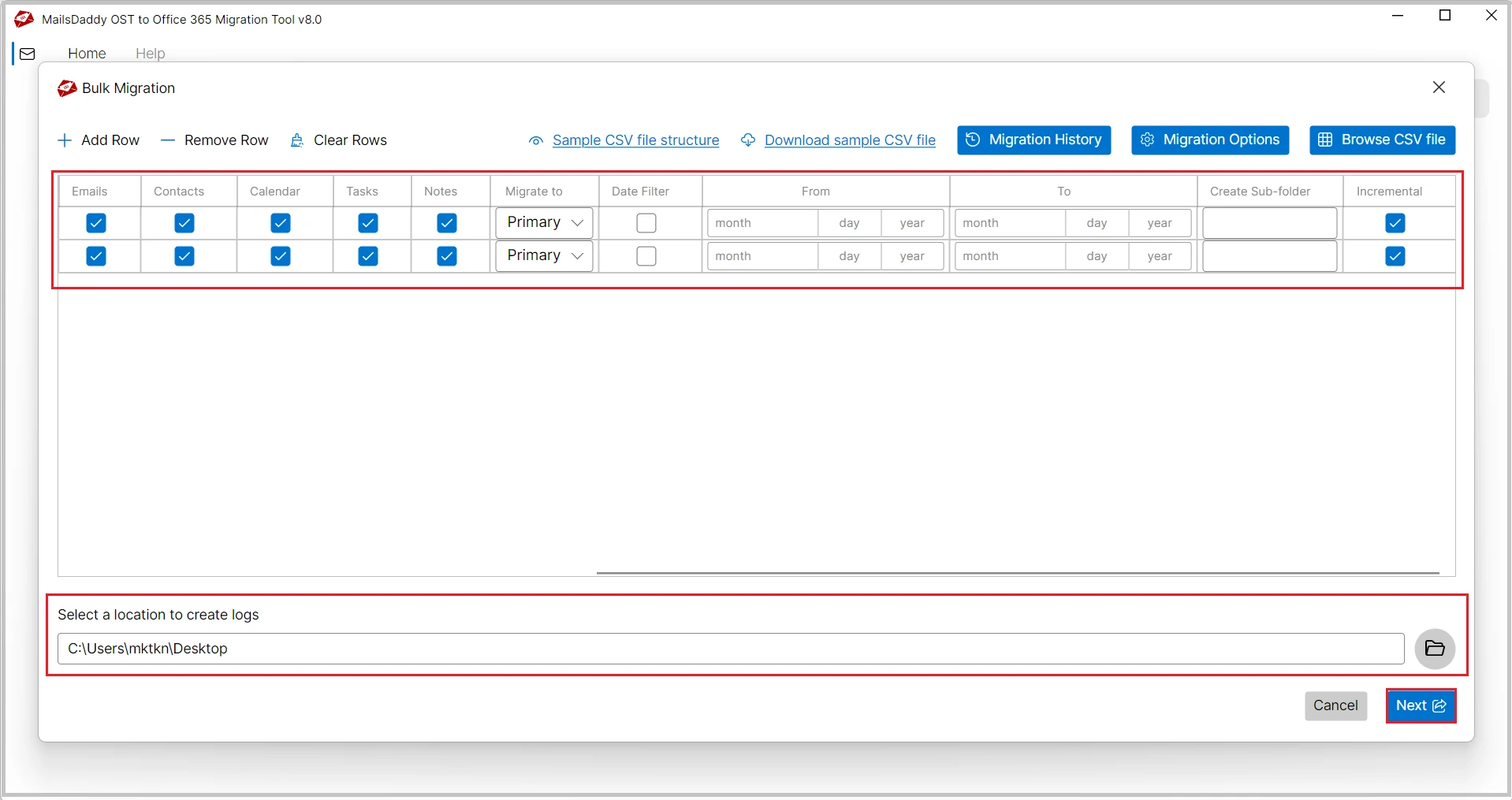Click the horizontal scrollbar under the table

click(x=1017, y=573)
